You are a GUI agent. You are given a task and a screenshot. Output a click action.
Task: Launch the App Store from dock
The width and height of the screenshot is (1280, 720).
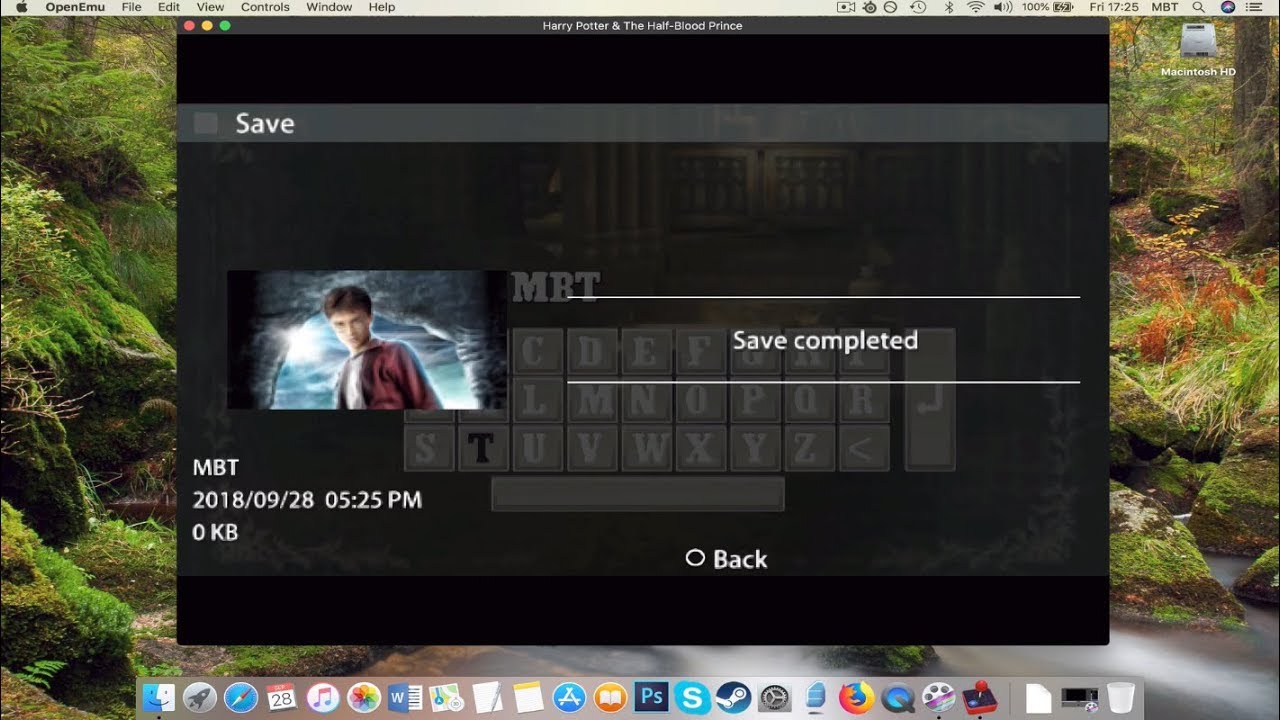pos(569,697)
